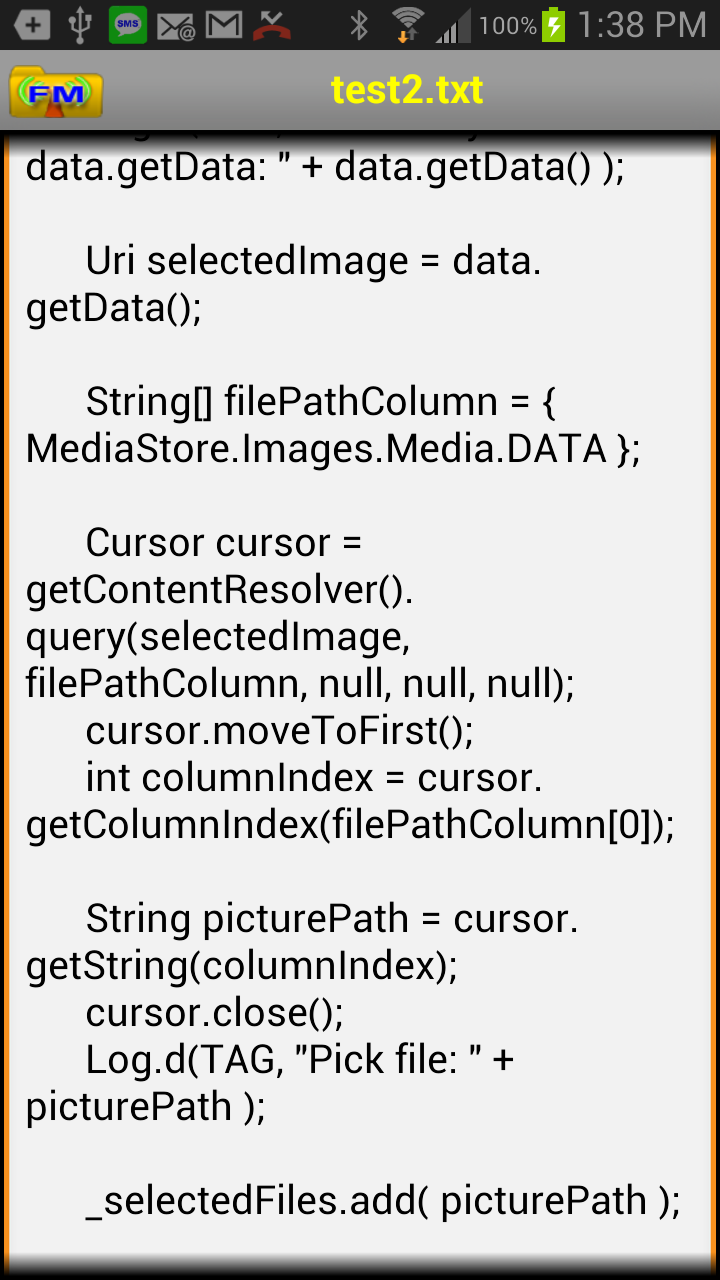Click the 'String[] filePathColumn = {' line
Screen dimensions: 720x1280
[321, 402]
